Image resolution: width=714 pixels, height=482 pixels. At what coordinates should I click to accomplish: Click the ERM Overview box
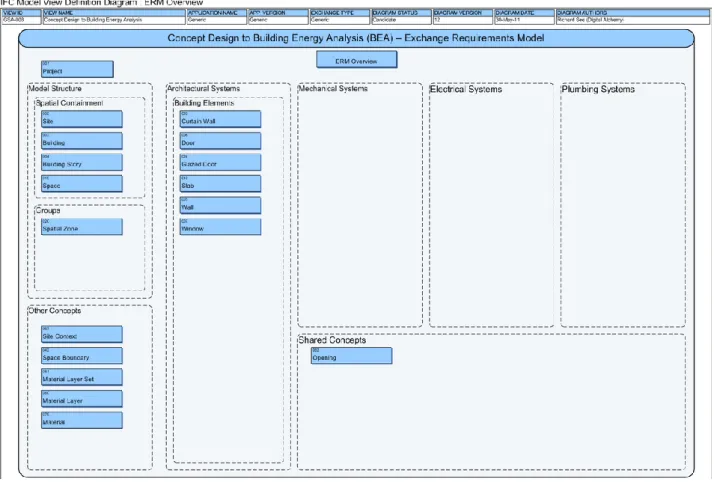357,60
